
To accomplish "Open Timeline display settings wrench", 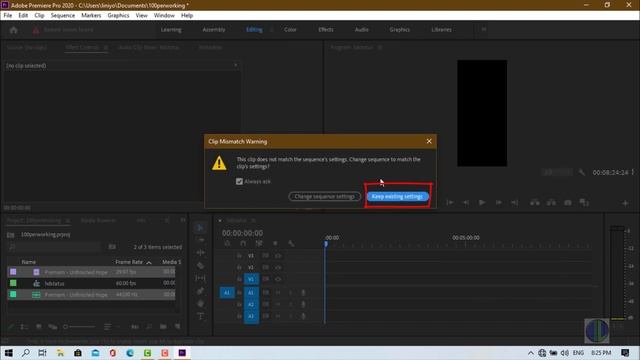I will [x=291, y=243].
